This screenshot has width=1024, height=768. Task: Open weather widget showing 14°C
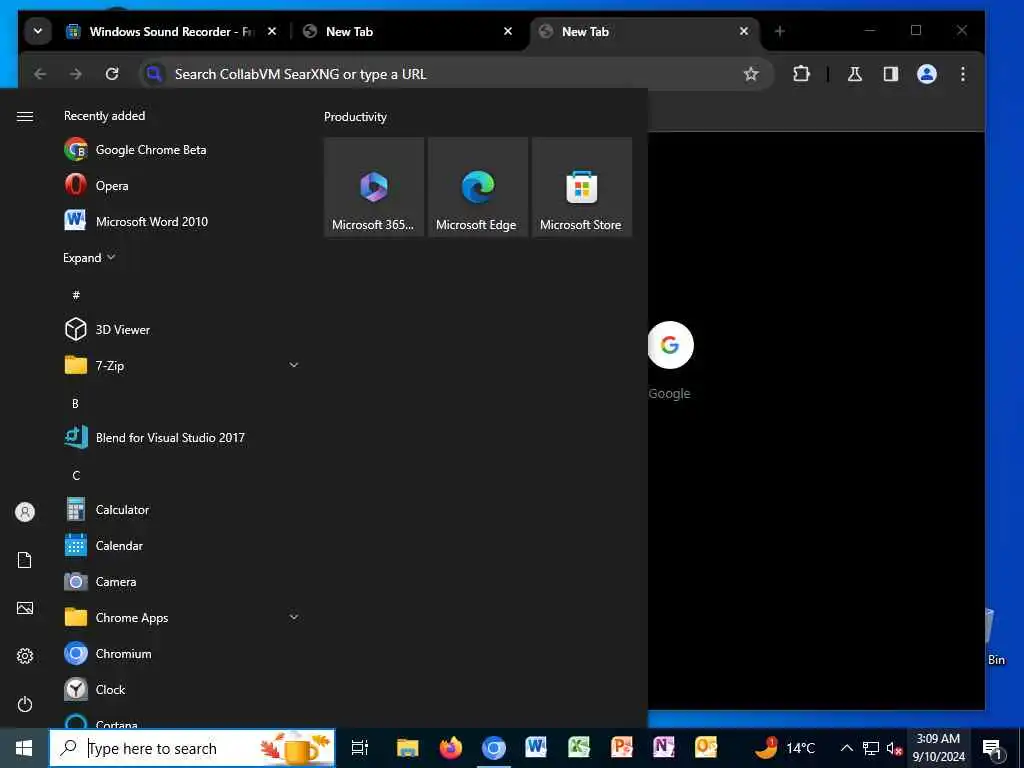(785, 748)
